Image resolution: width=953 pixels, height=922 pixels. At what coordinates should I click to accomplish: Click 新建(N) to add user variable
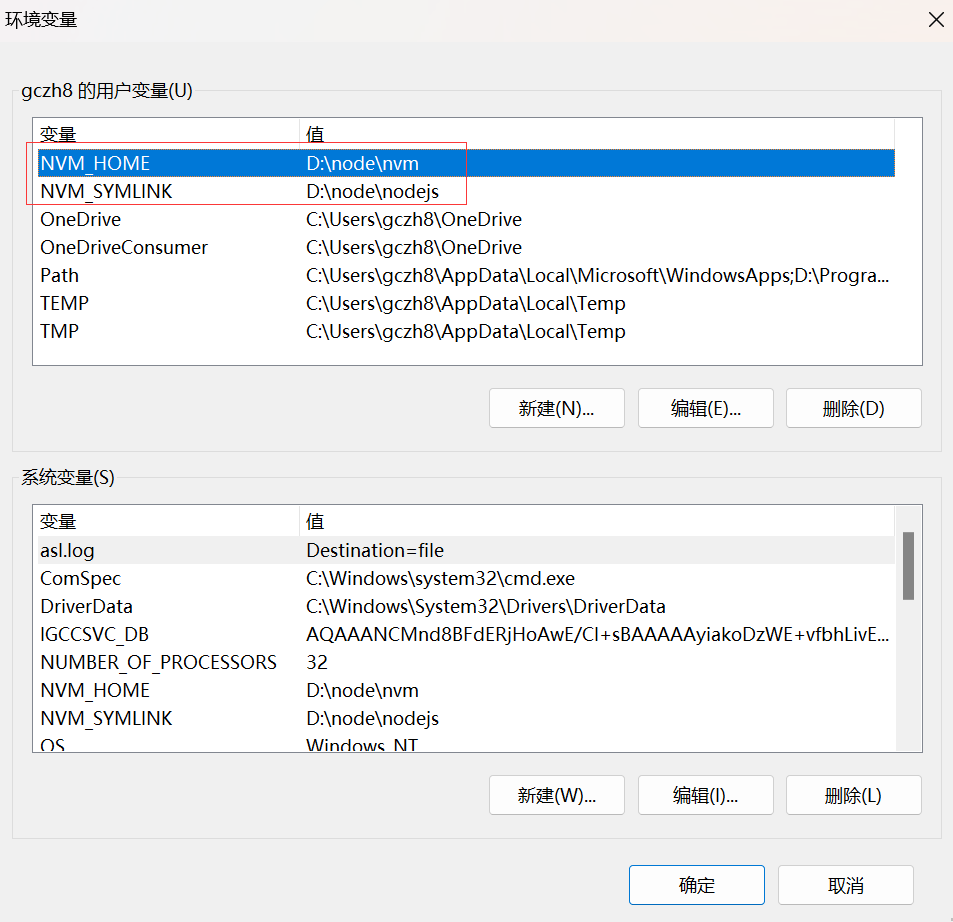[557, 408]
